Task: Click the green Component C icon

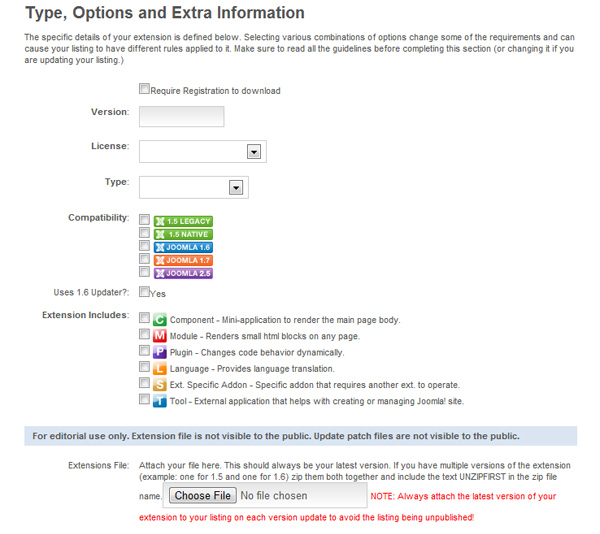Action: pos(160,319)
